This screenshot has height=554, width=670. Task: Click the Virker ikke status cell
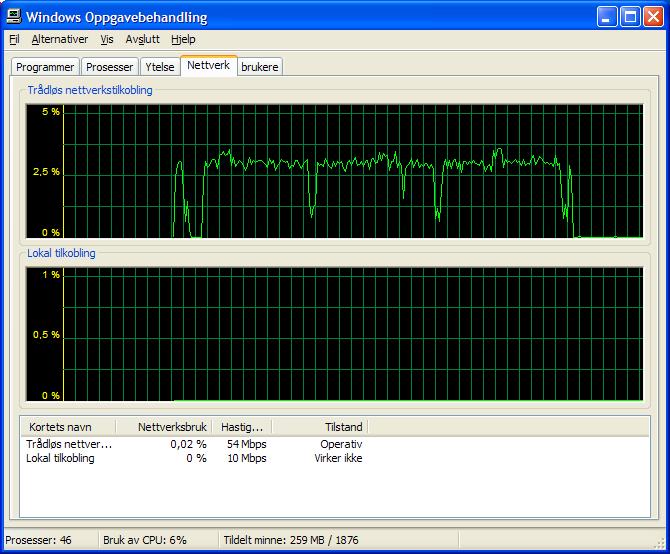click(x=338, y=458)
